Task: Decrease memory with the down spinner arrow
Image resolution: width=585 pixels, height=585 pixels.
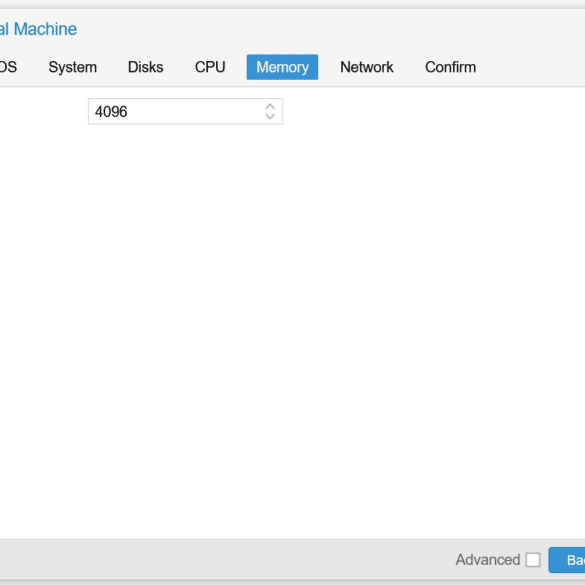Action: 270,117
